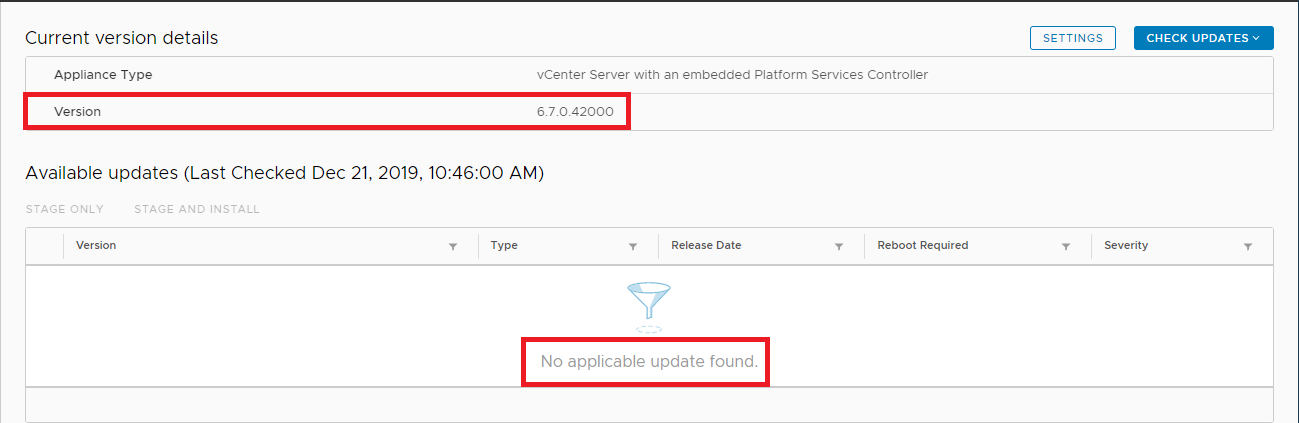Select the version number 6.7.0.42000
Viewport: 1299px width, 423px height.
(575, 112)
